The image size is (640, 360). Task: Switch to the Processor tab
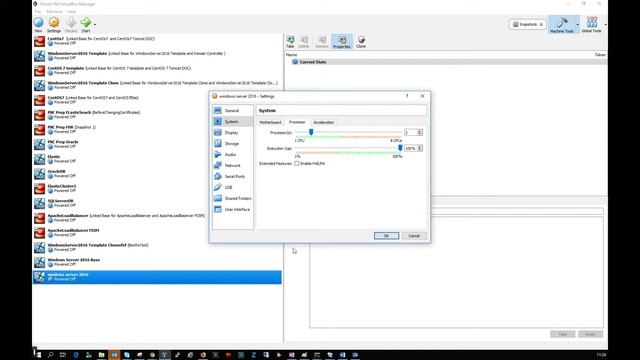click(297, 122)
